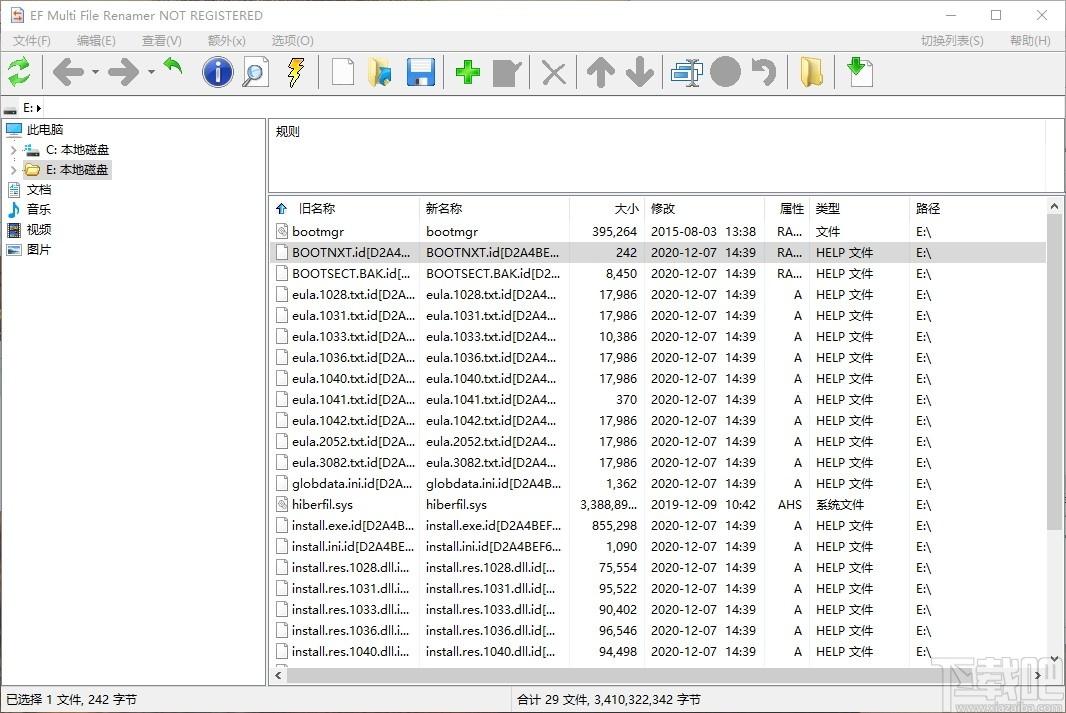Click the blue floppy disk save icon

pos(421,72)
